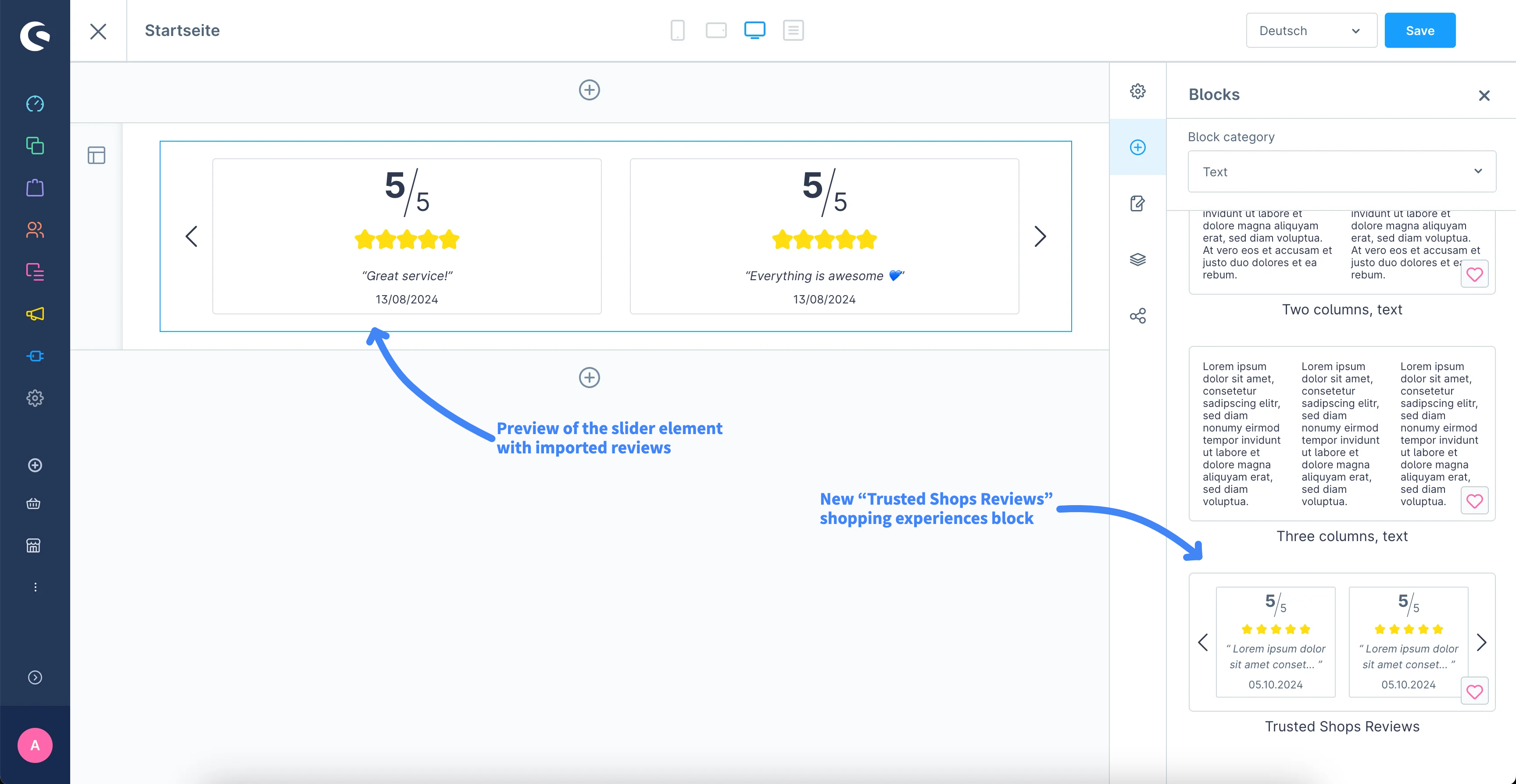
Task: Open the Customers people icon
Action: (35, 230)
